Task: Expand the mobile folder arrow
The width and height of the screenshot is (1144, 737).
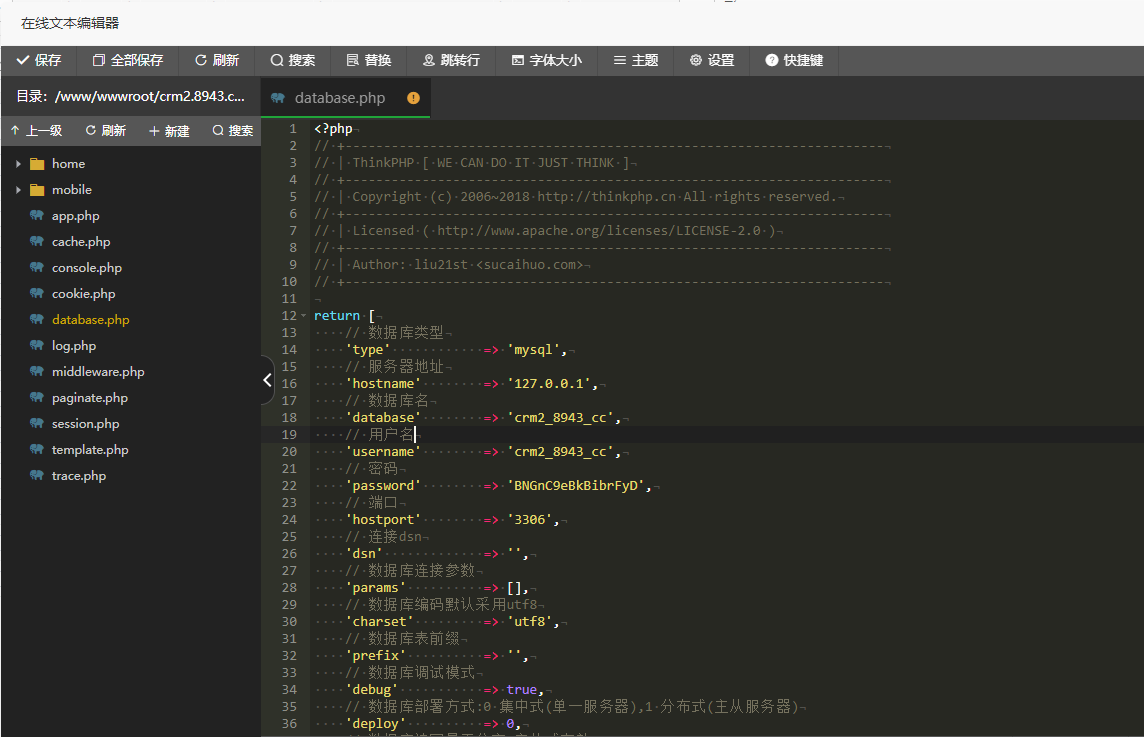Action: click(18, 190)
